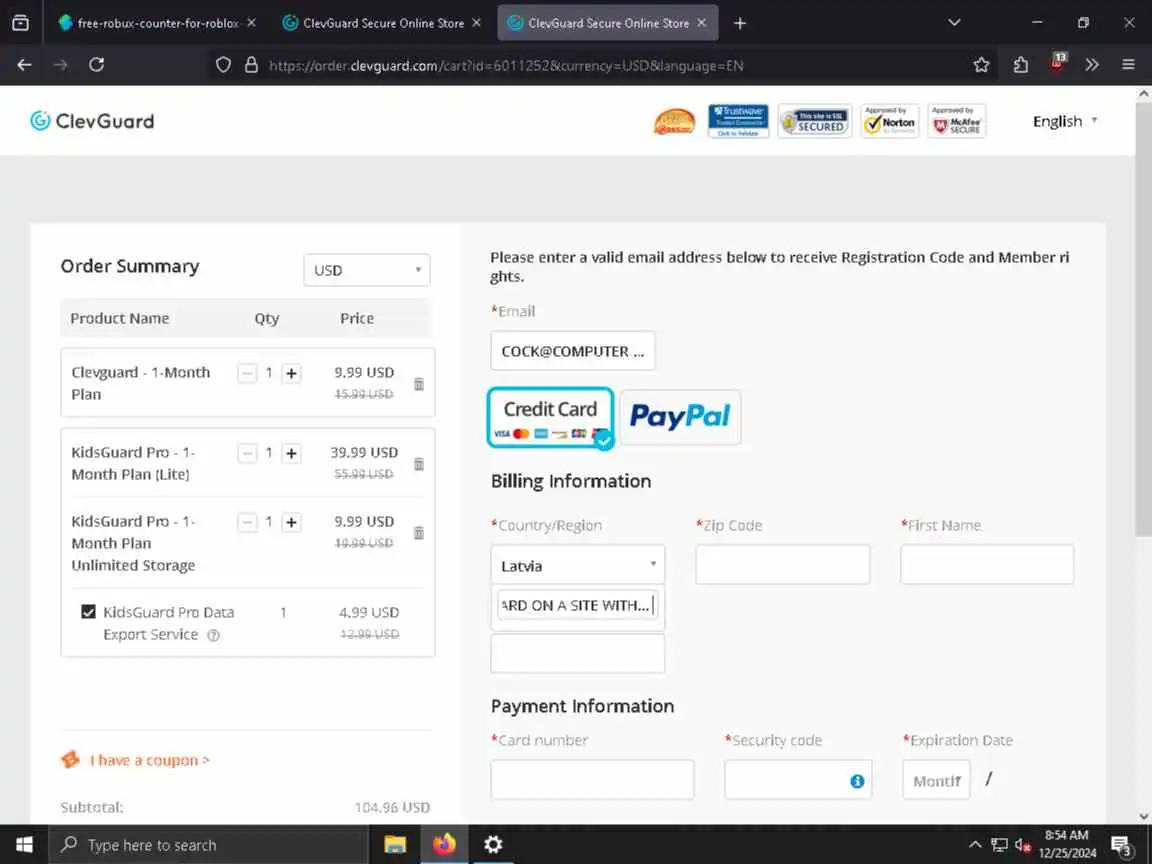Open Settings gear in taskbar
This screenshot has width=1152, height=864.
coord(493,845)
